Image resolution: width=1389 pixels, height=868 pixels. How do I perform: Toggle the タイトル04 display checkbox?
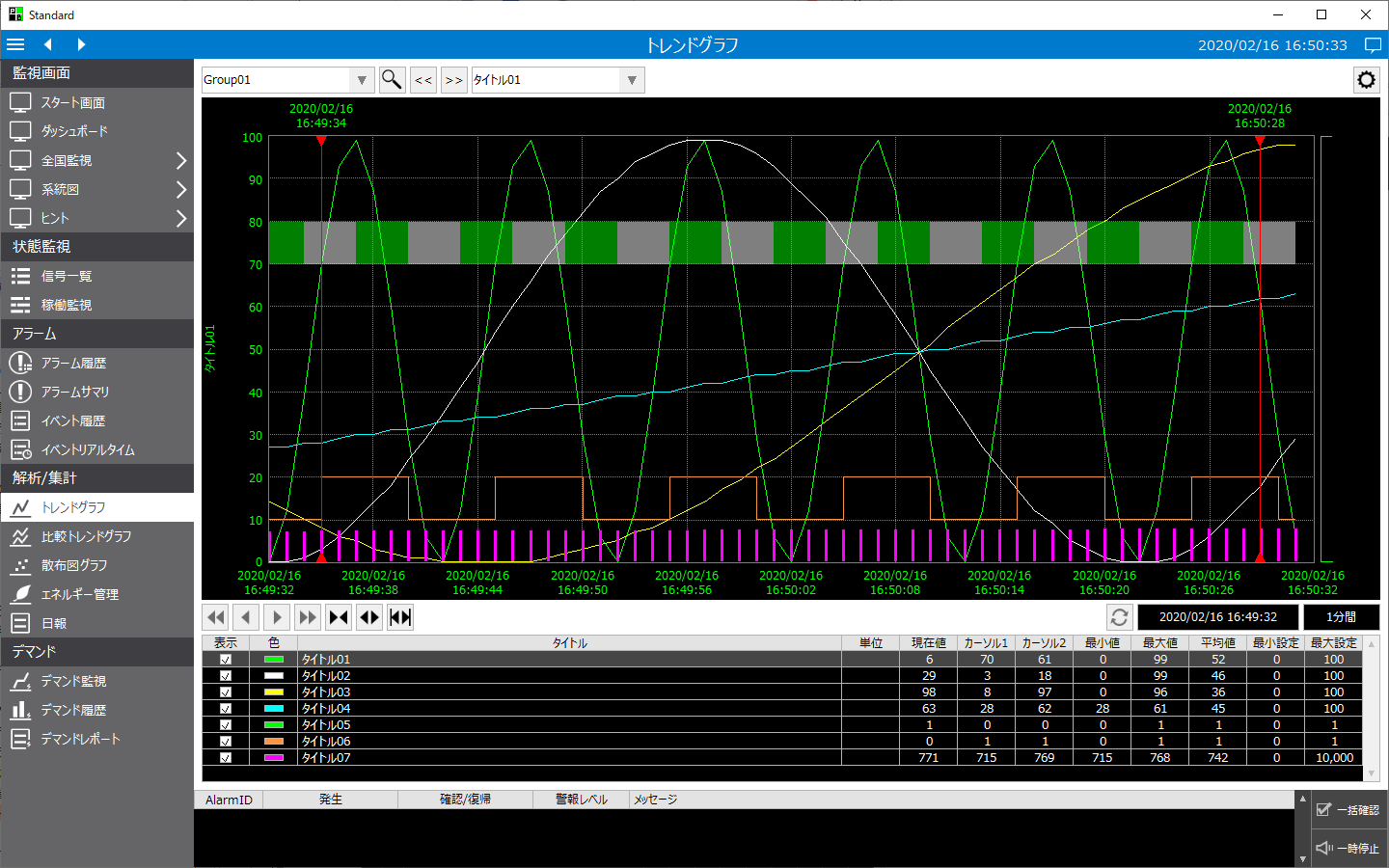click(226, 709)
